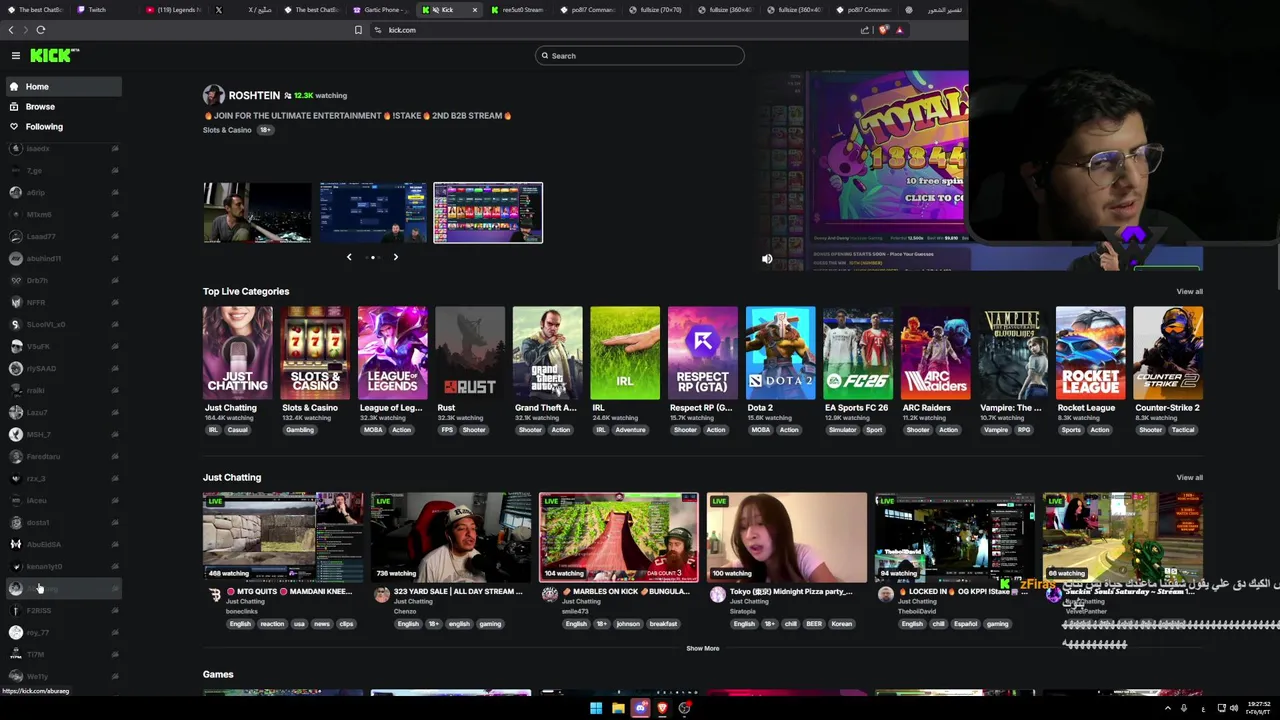Show previous featured streams with left chevron
This screenshot has height=720, width=1280.
coord(349,257)
